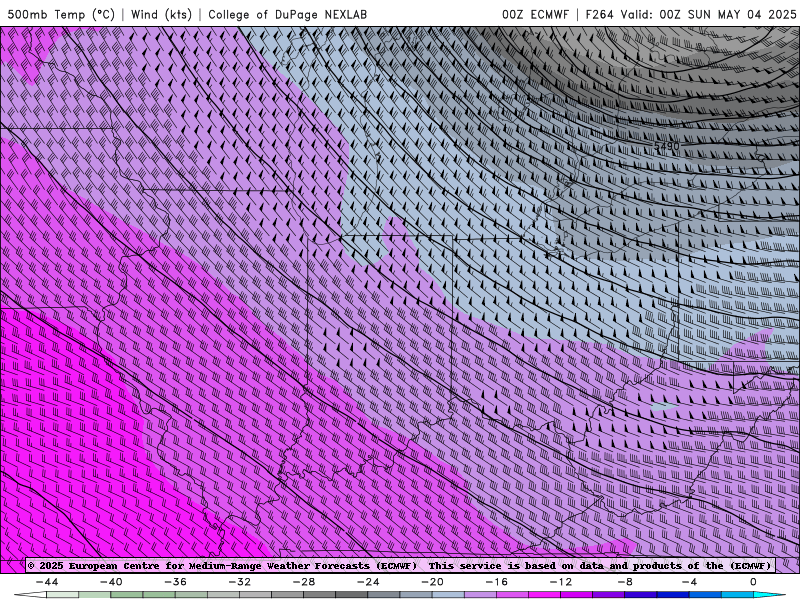Click the white arrow end of the colorbar

pyautogui.click(x=30, y=595)
